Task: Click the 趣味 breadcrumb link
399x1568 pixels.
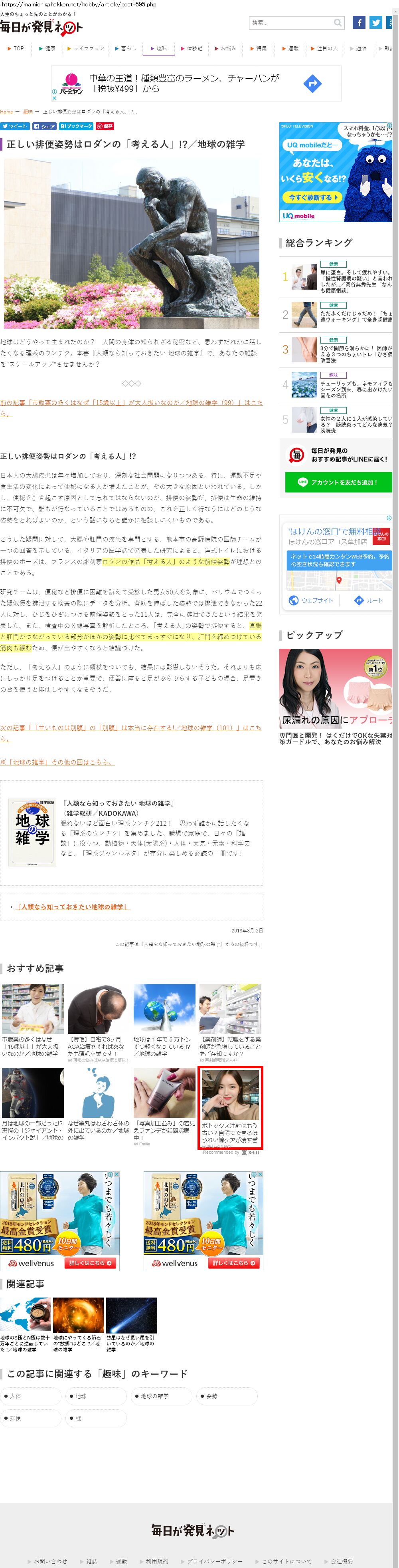Action: [x=28, y=112]
